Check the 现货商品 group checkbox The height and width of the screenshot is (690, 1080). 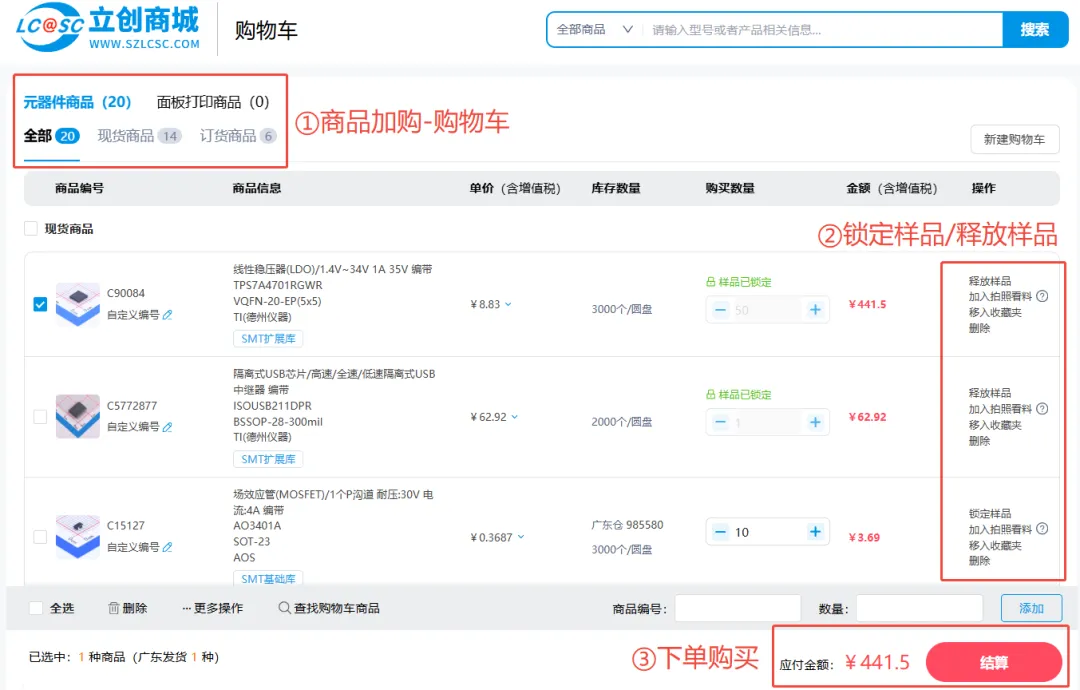31,229
